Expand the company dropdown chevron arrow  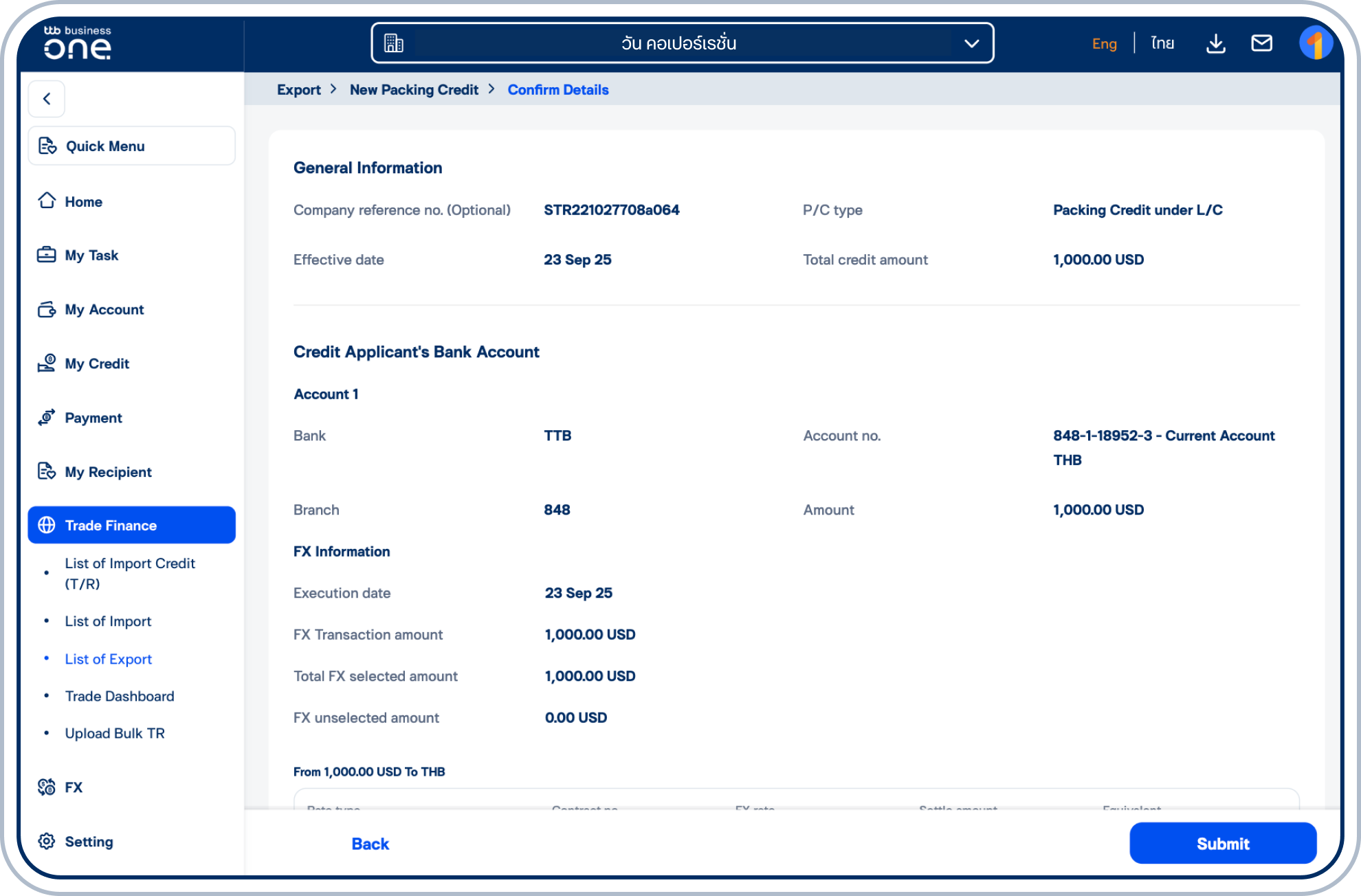click(971, 43)
